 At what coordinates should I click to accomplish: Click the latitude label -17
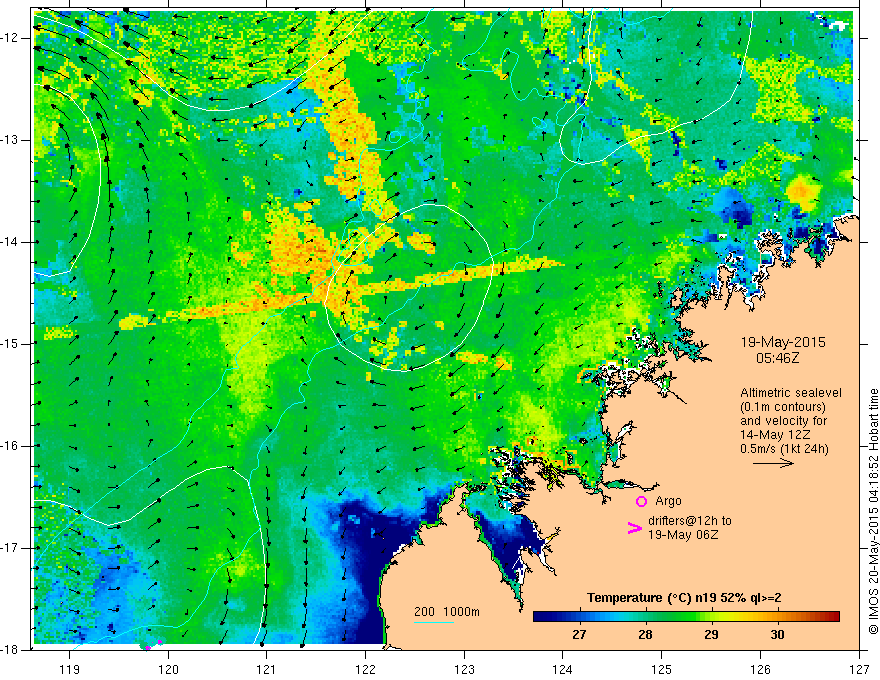coord(10,548)
